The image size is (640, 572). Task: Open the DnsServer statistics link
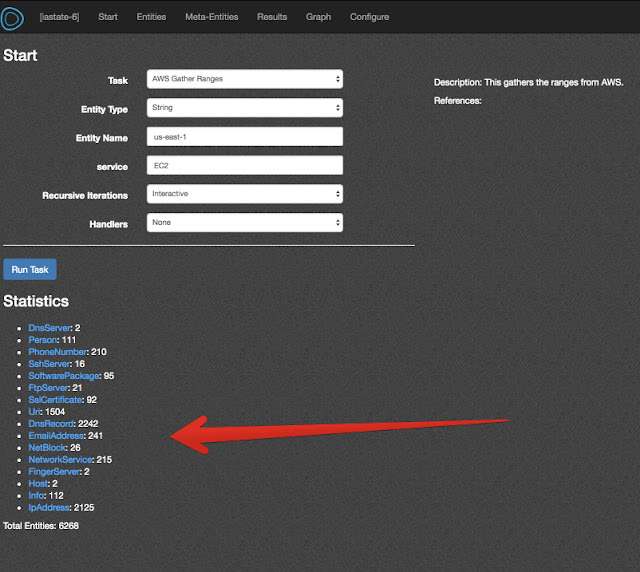point(49,328)
